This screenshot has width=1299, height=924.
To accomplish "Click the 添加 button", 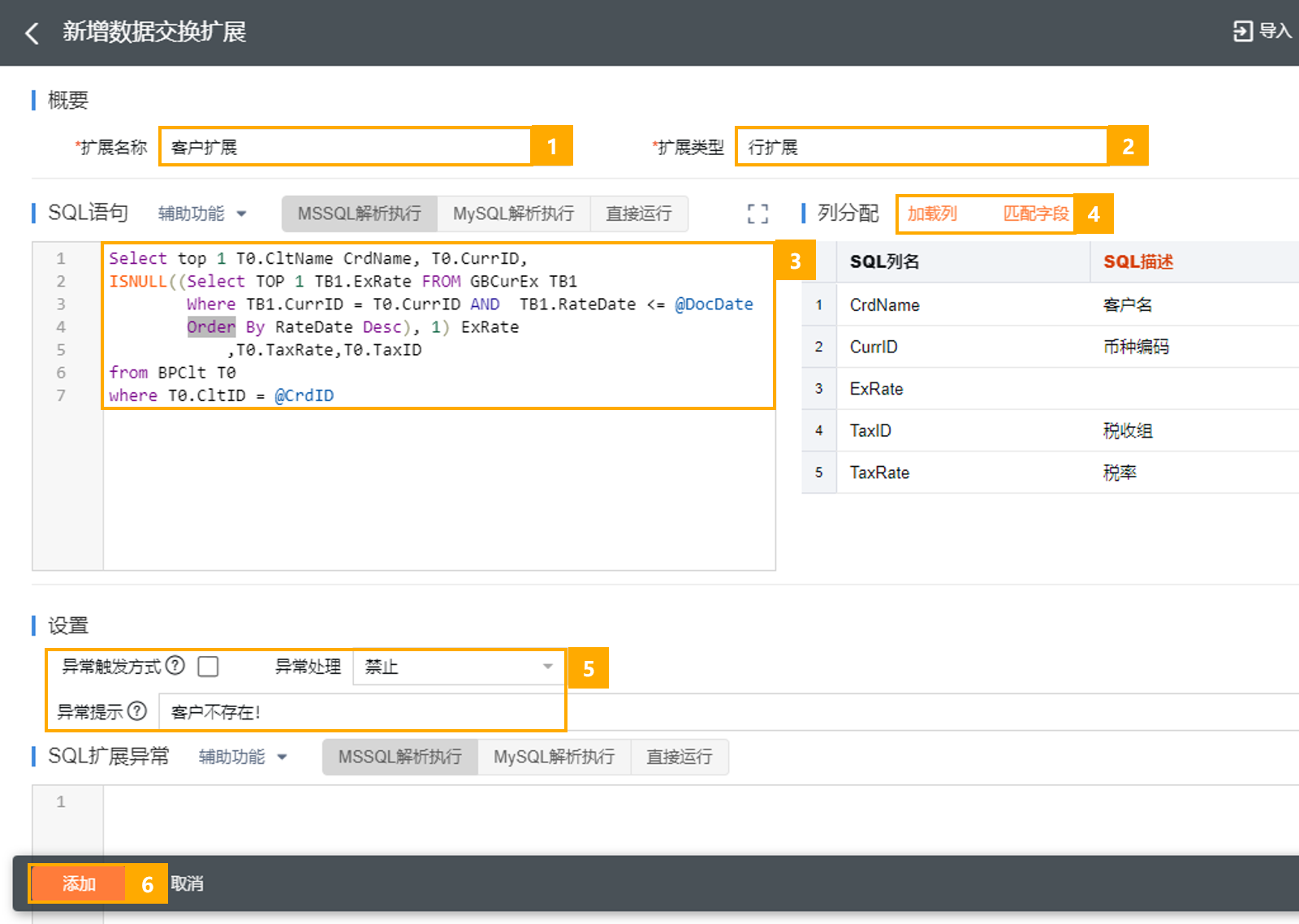I will (79, 883).
